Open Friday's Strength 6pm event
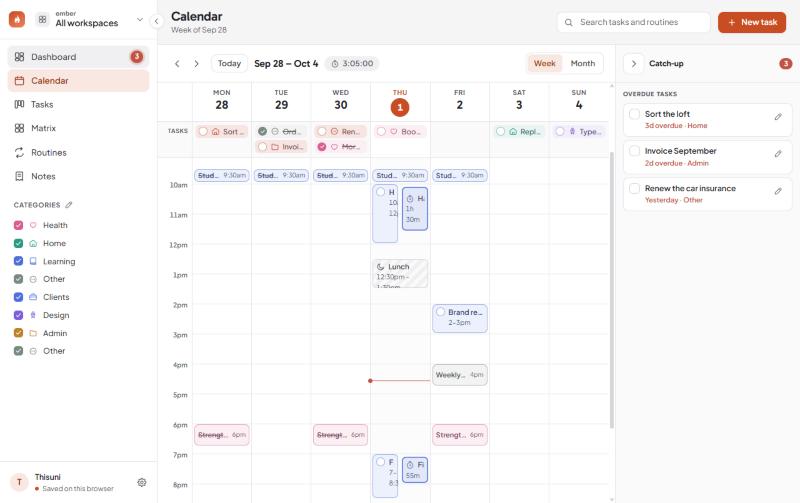 [x=460, y=435]
